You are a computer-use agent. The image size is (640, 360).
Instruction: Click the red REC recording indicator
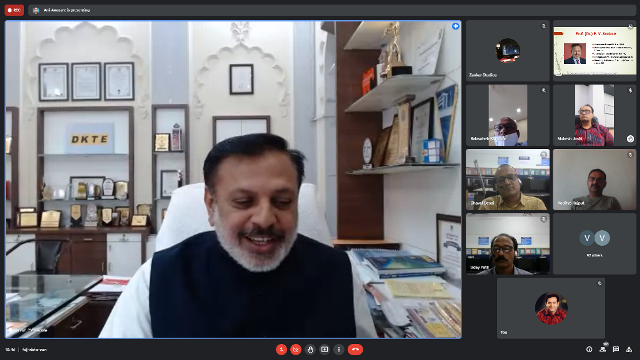pos(14,10)
